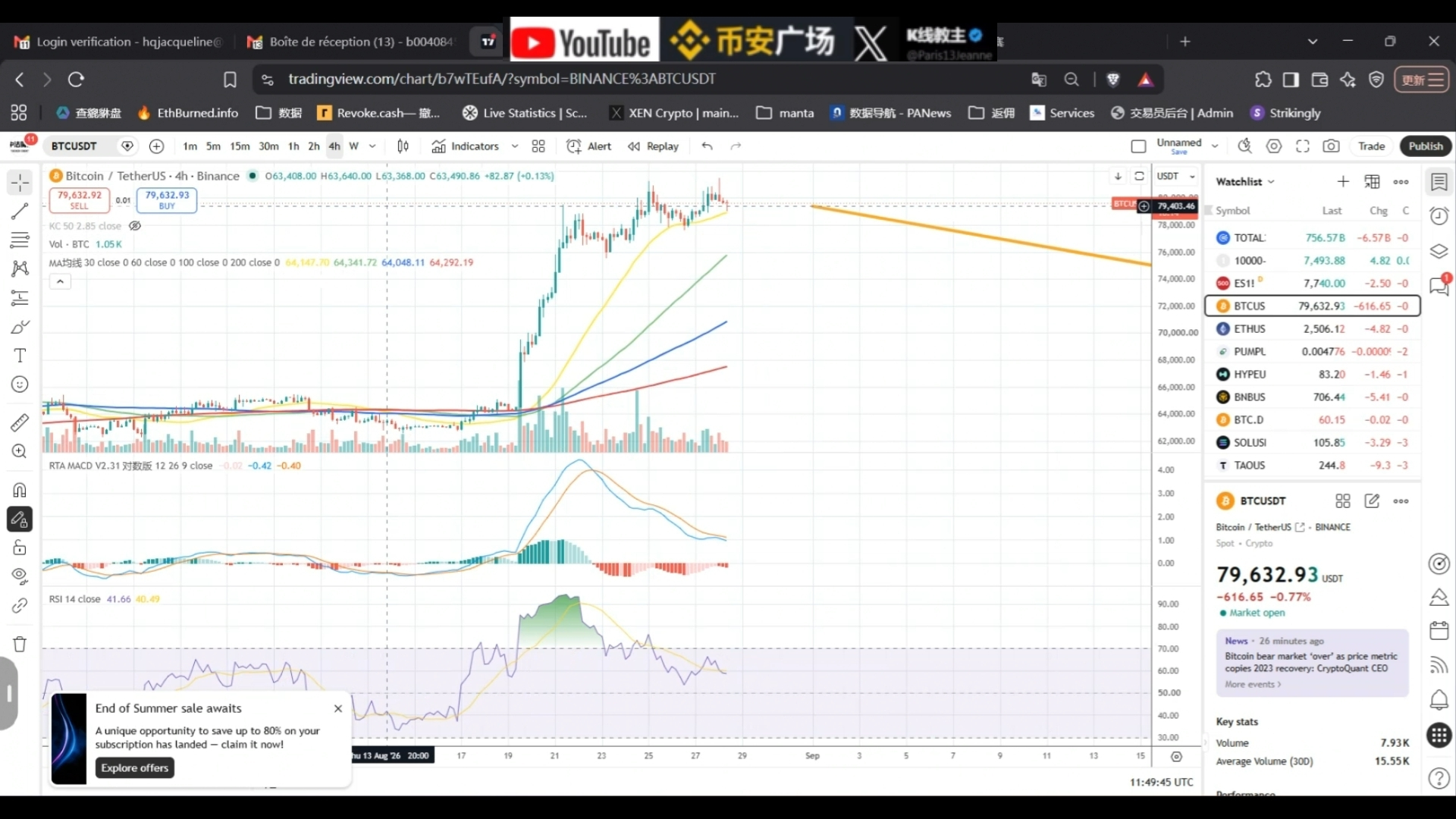Select the crosshair cursor tool
This screenshot has height=819, width=1456.
tap(20, 182)
